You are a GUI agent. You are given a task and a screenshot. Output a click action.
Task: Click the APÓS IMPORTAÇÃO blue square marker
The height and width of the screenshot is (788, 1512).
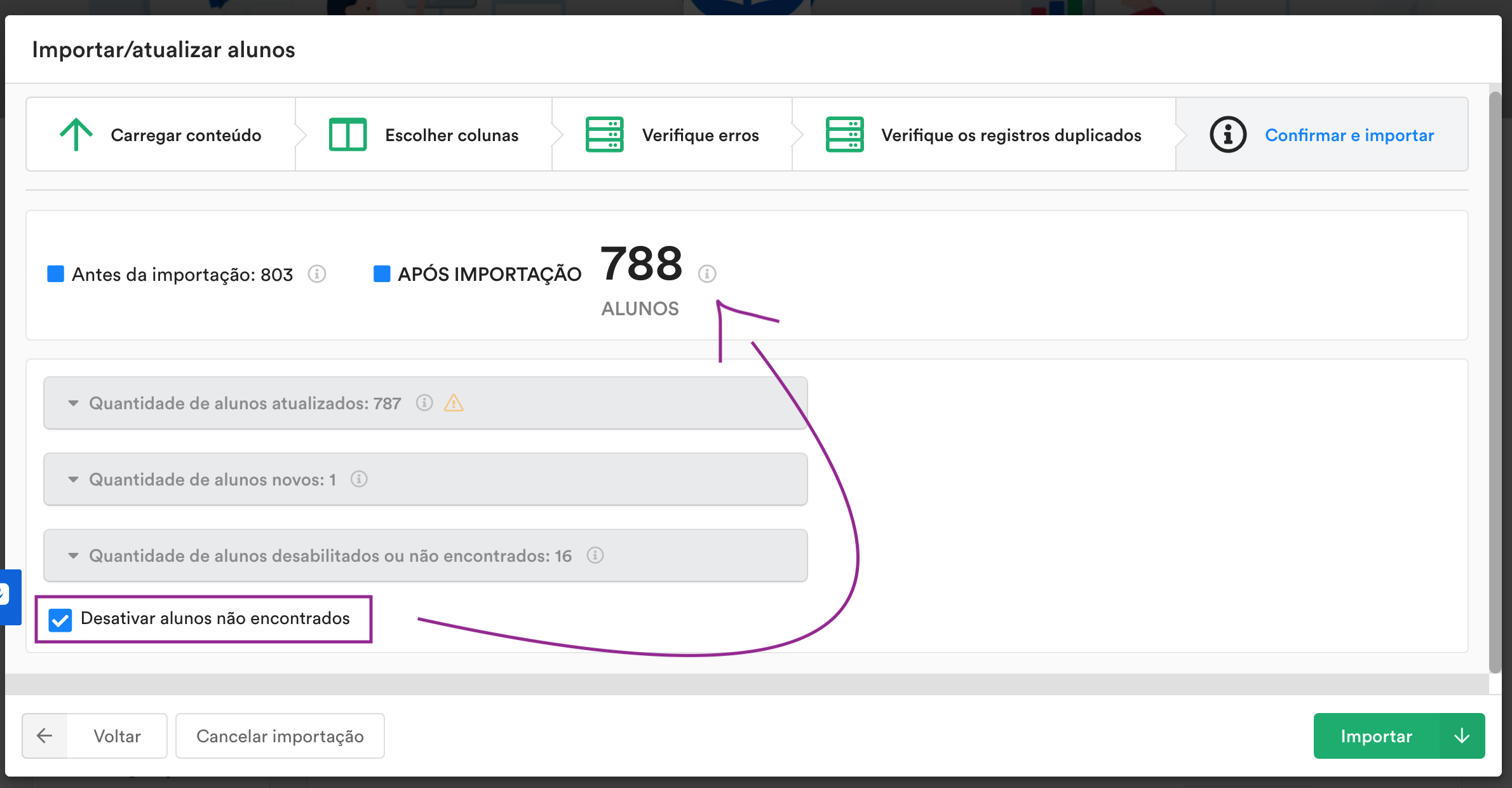tap(381, 273)
